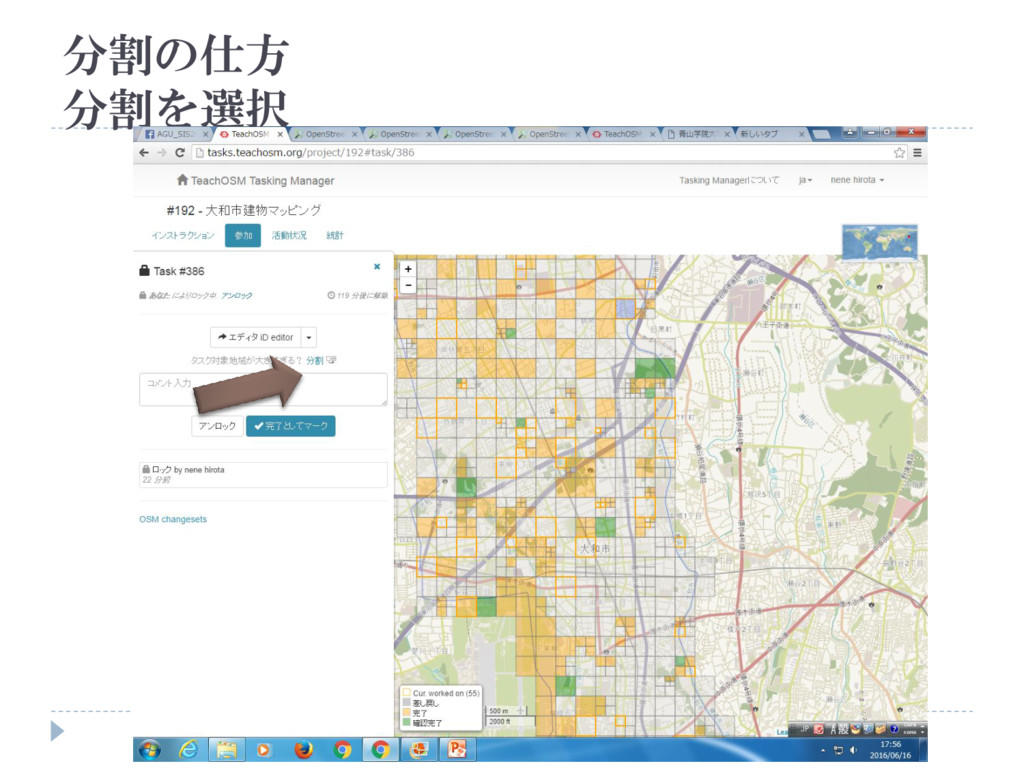Click the 完了としてマーク button
Screen dimensions: 1024x768
click(291, 426)
